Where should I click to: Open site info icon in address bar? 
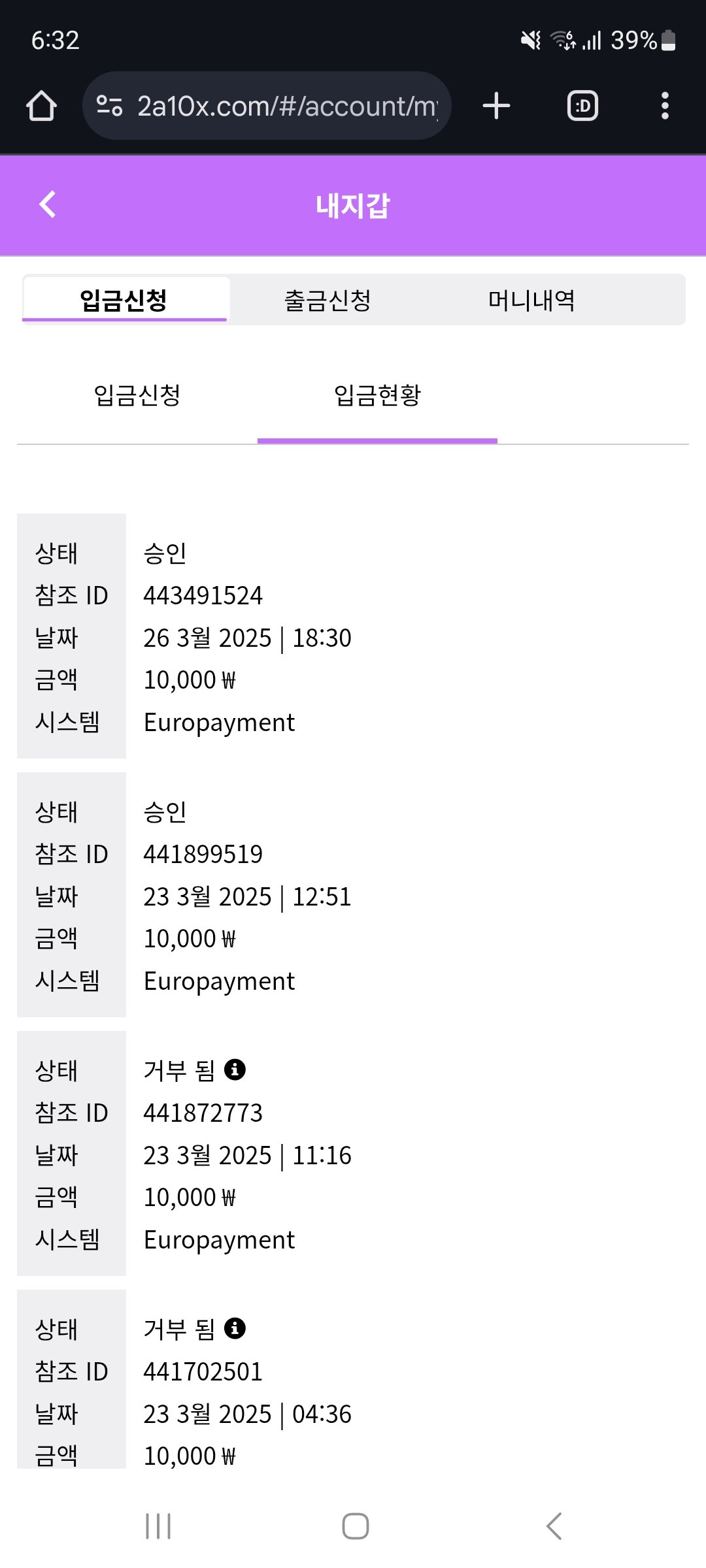(109, 106)
